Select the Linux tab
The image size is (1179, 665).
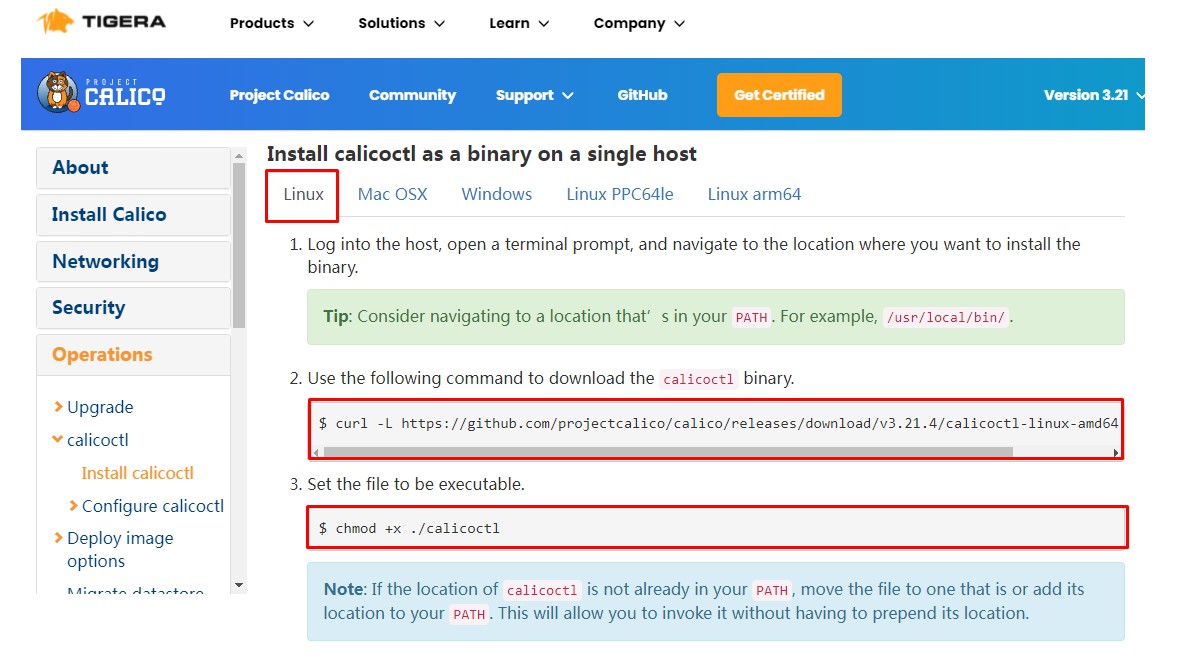pyautogui.click(x=303, y=194)
